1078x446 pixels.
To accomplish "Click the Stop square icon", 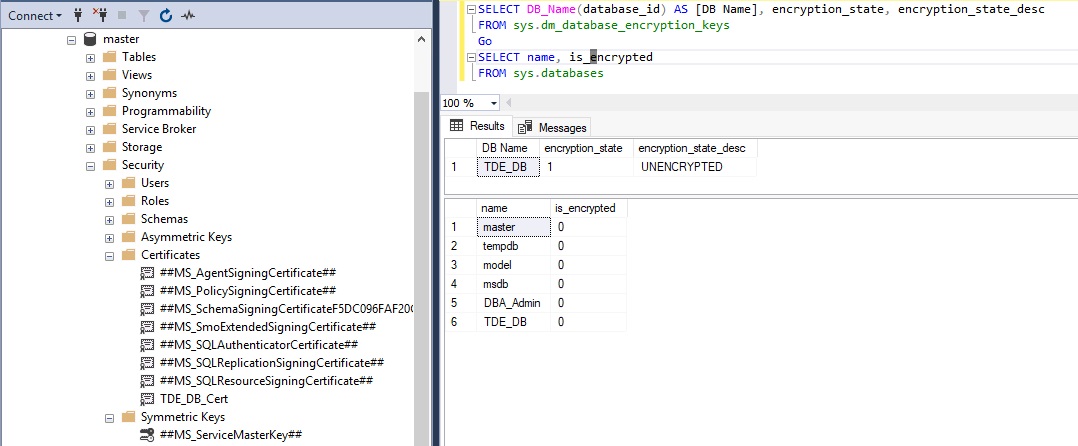I will 122,15.
